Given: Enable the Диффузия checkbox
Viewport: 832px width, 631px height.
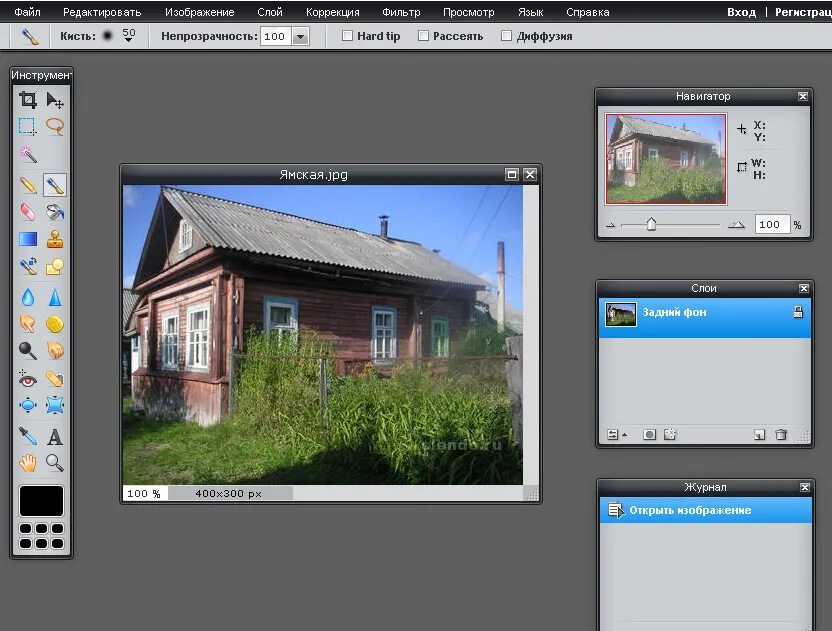Looking at the screenshot, I should (x=507, y=35).
